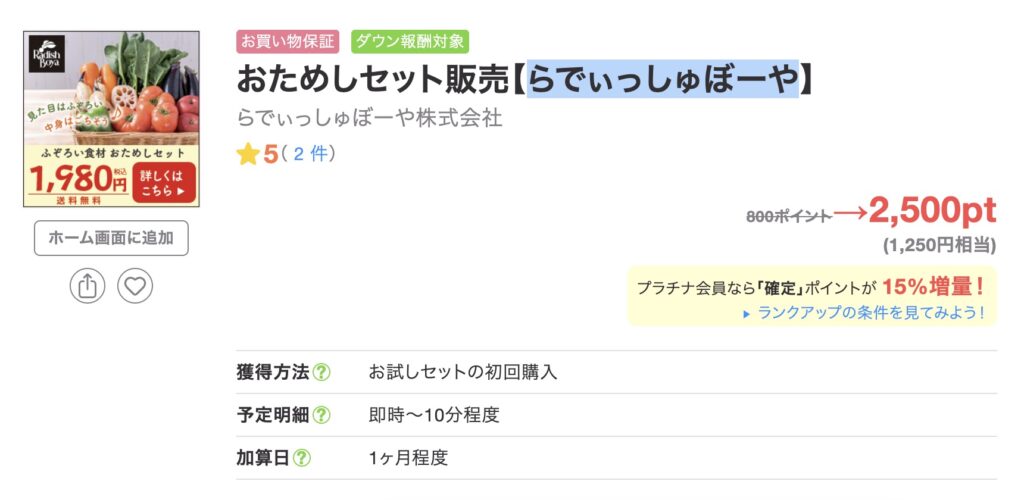Click the yellow star rating icon
1024x500 pixels.
click(x=248, y=154)
